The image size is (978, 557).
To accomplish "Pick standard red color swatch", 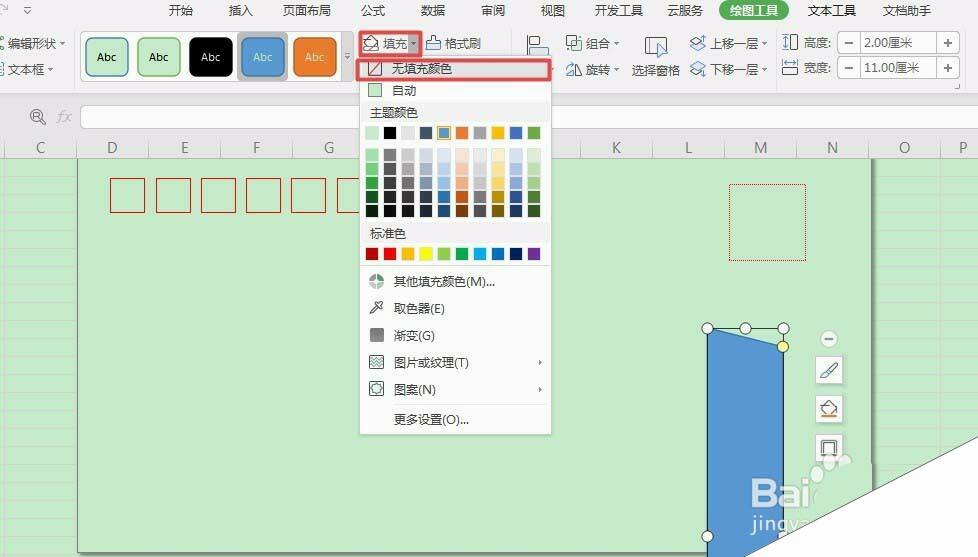I will 390,254.
